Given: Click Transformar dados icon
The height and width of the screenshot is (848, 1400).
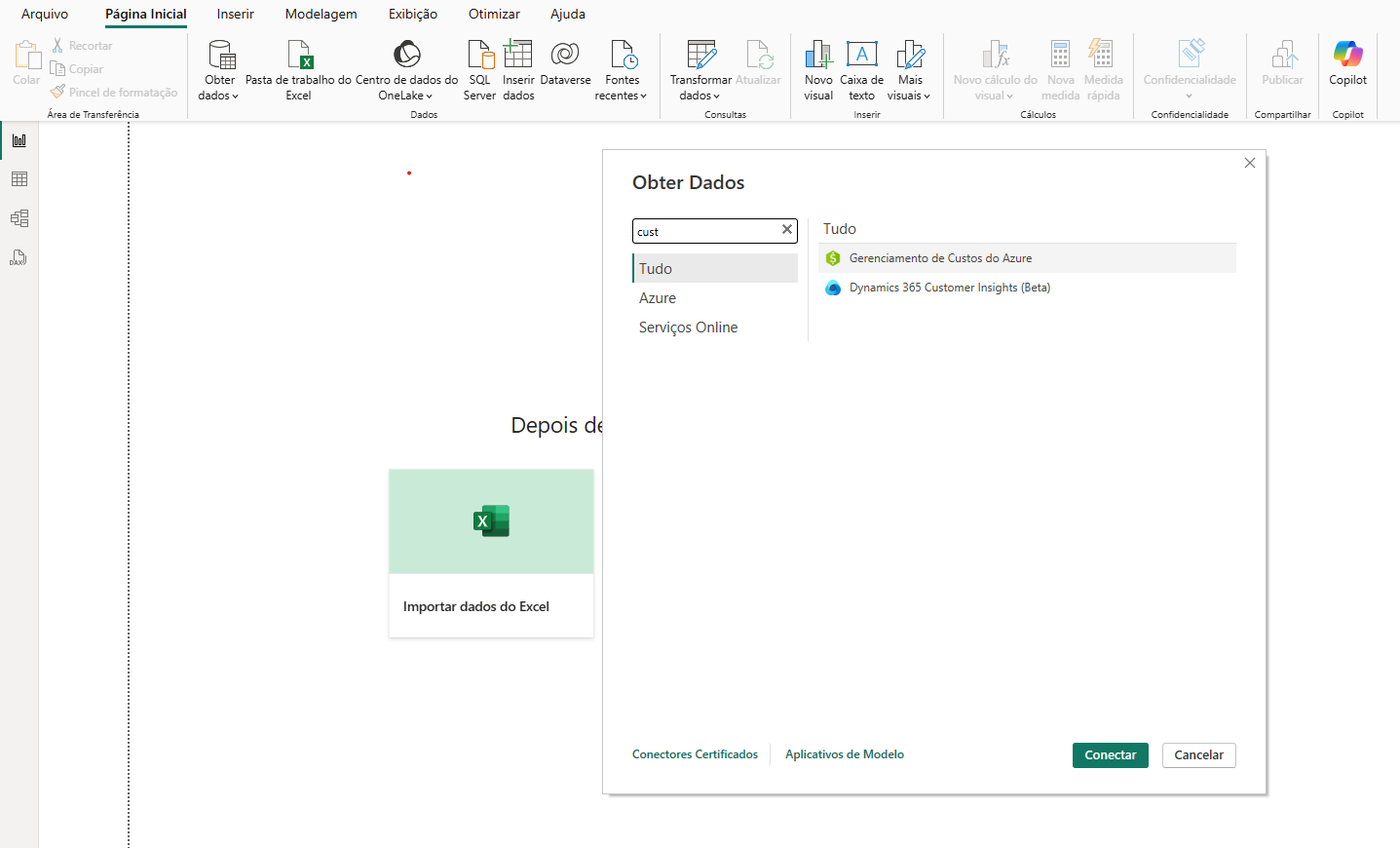Looking at the screenshot, I should tap(701, 55).
